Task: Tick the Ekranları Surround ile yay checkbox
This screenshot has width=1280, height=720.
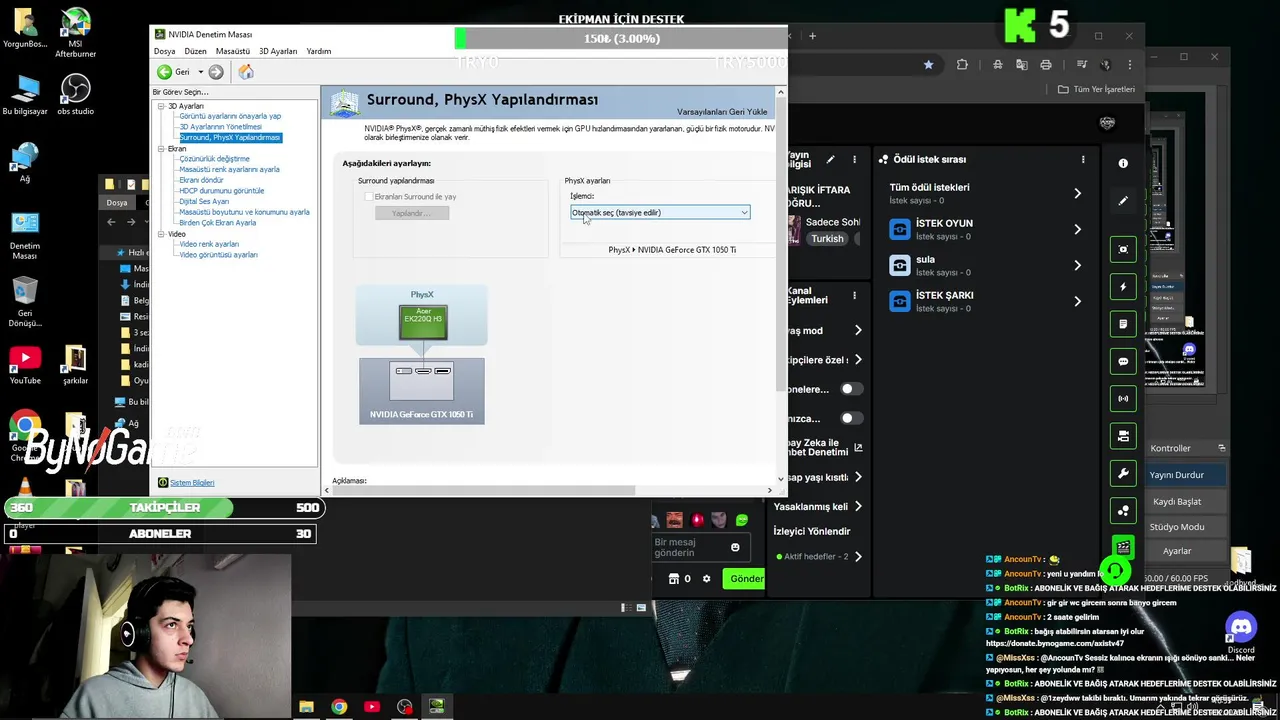Action: (x=369, y=197)
